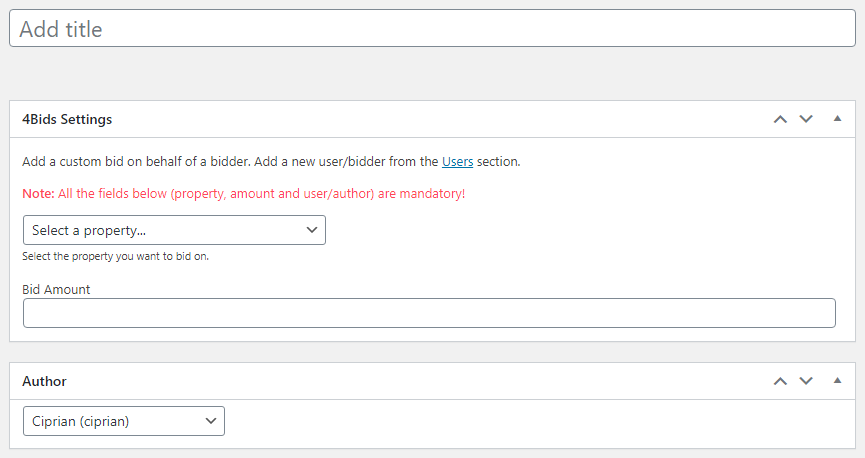Image resolution: width=865 pixels, height=458 pixels.
Task: Move the 4Bids Settings panel up
Action: click(x=780, y=119)
